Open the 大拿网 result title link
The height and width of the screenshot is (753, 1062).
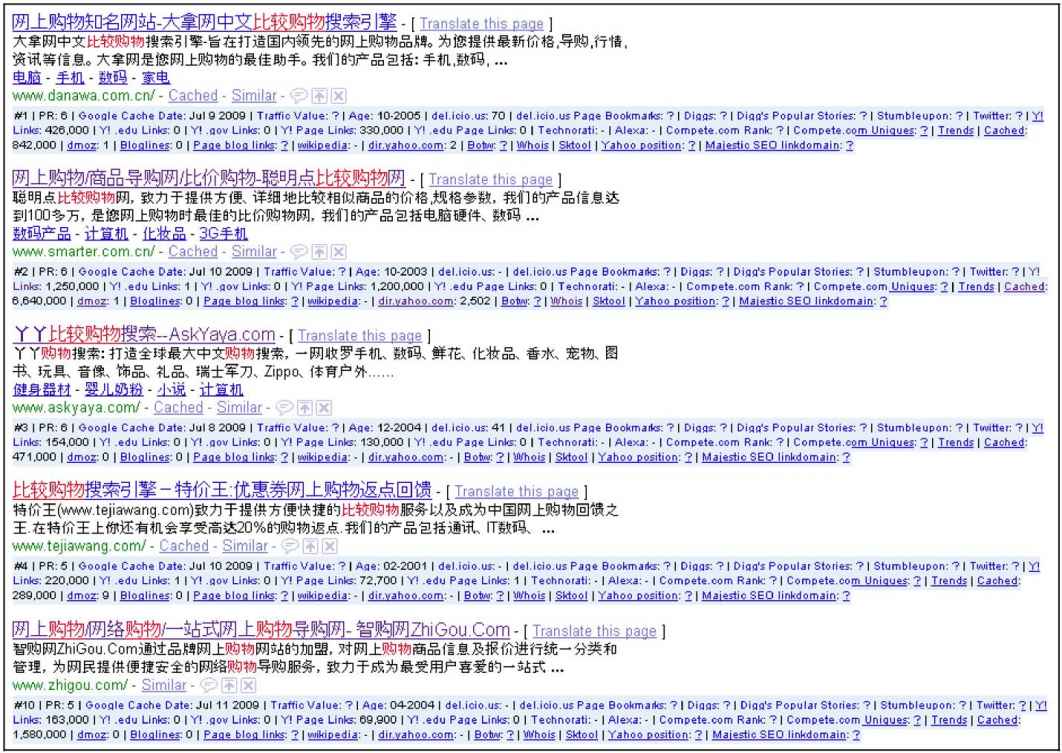click(205, 22)
